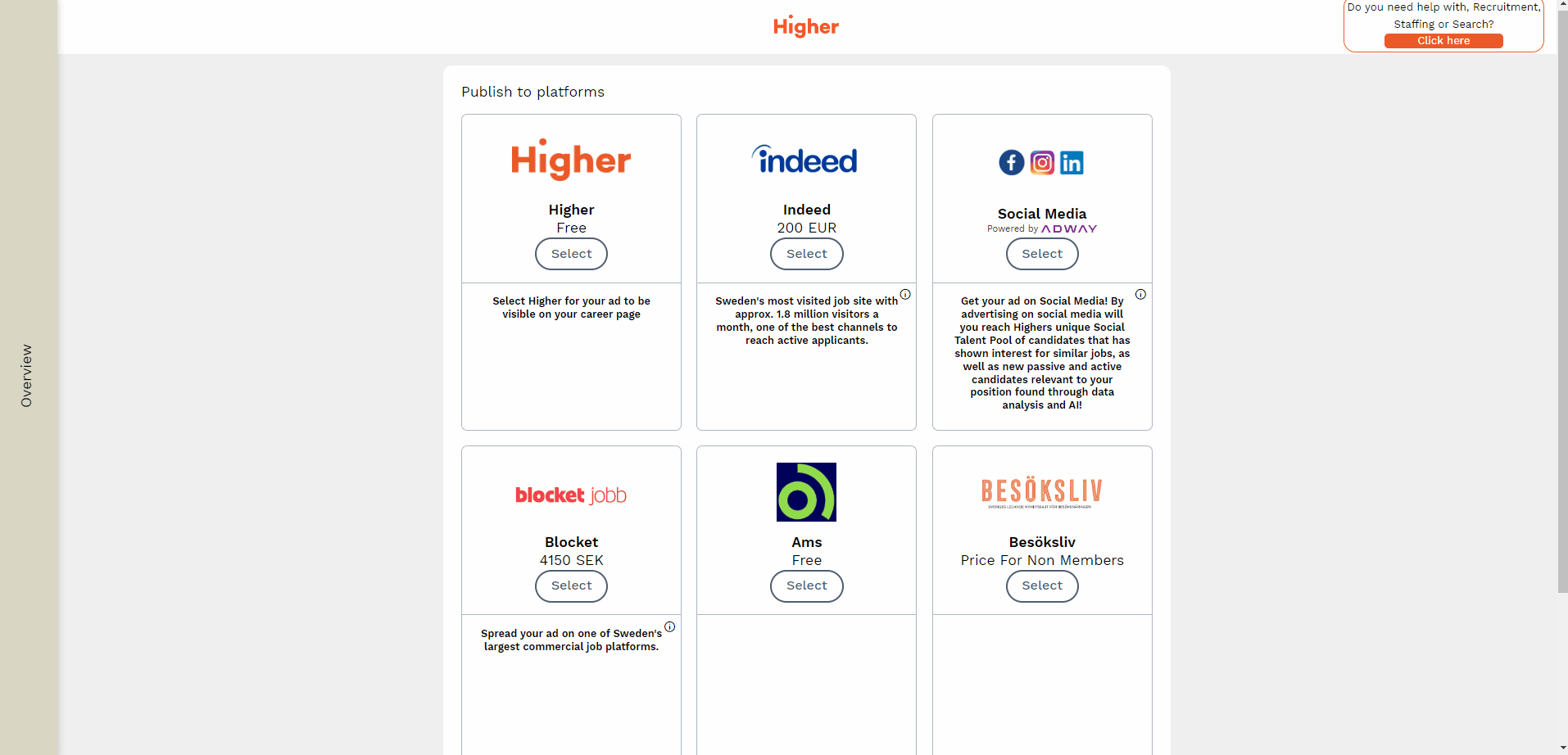
Task: Select the Indeed platform for 200 EUR
Action: click(806, 254)
